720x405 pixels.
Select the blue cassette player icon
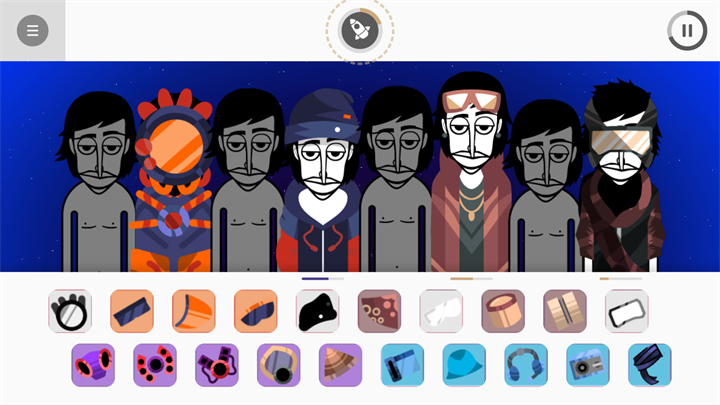pos(588,365)
